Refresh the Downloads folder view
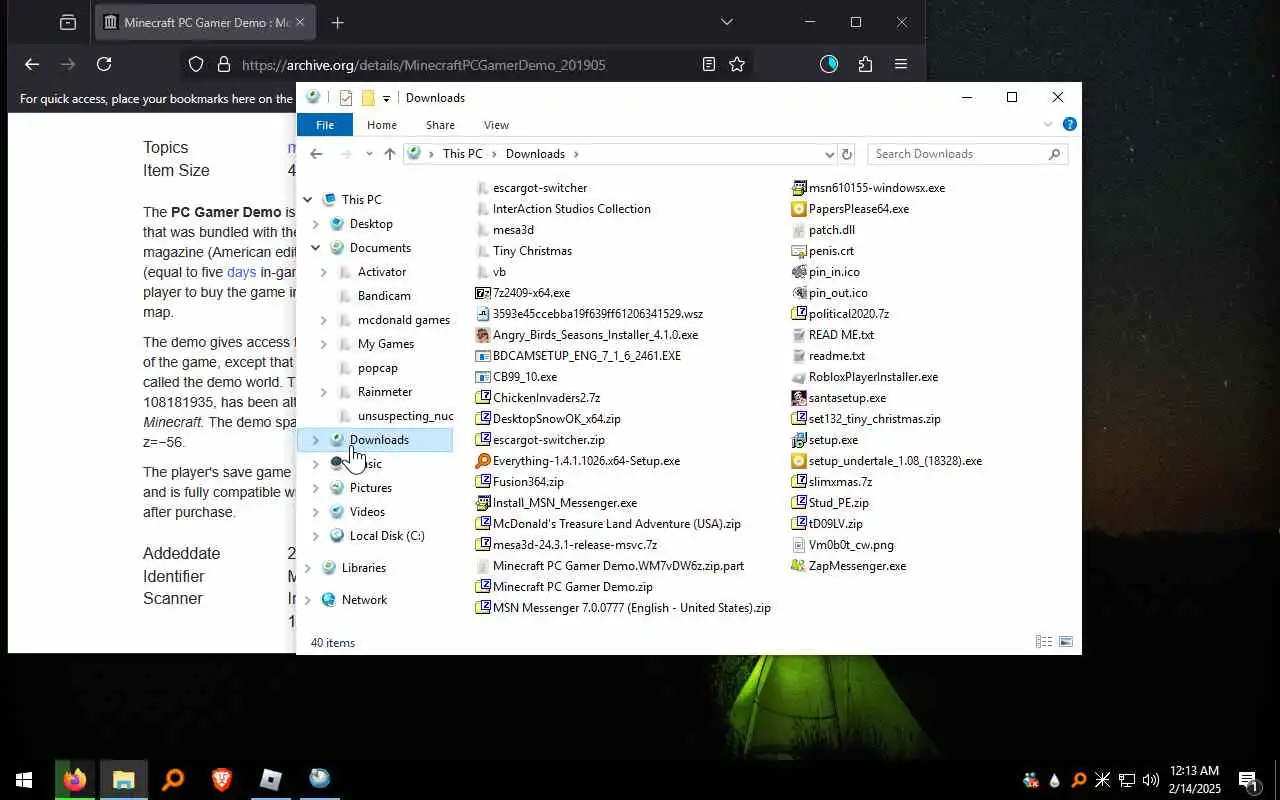Viewport: 1280px width, 800px height. pyautogui.click(x=847, y=154)
